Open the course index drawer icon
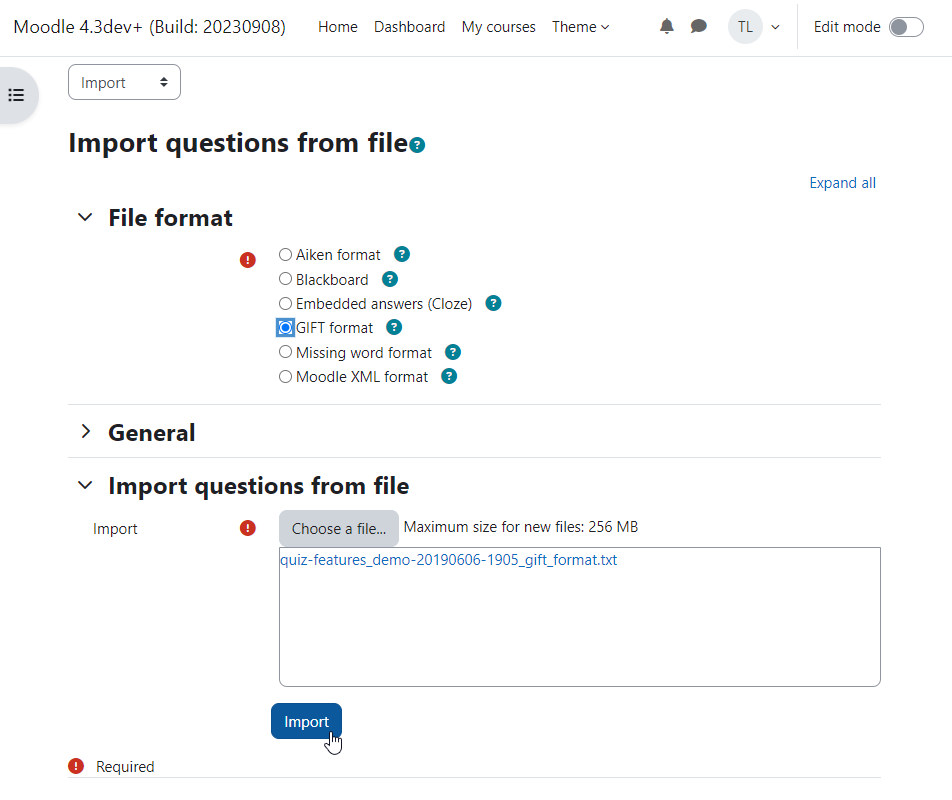Viewport: 952px width, 800px height. [x=16, y=95]
